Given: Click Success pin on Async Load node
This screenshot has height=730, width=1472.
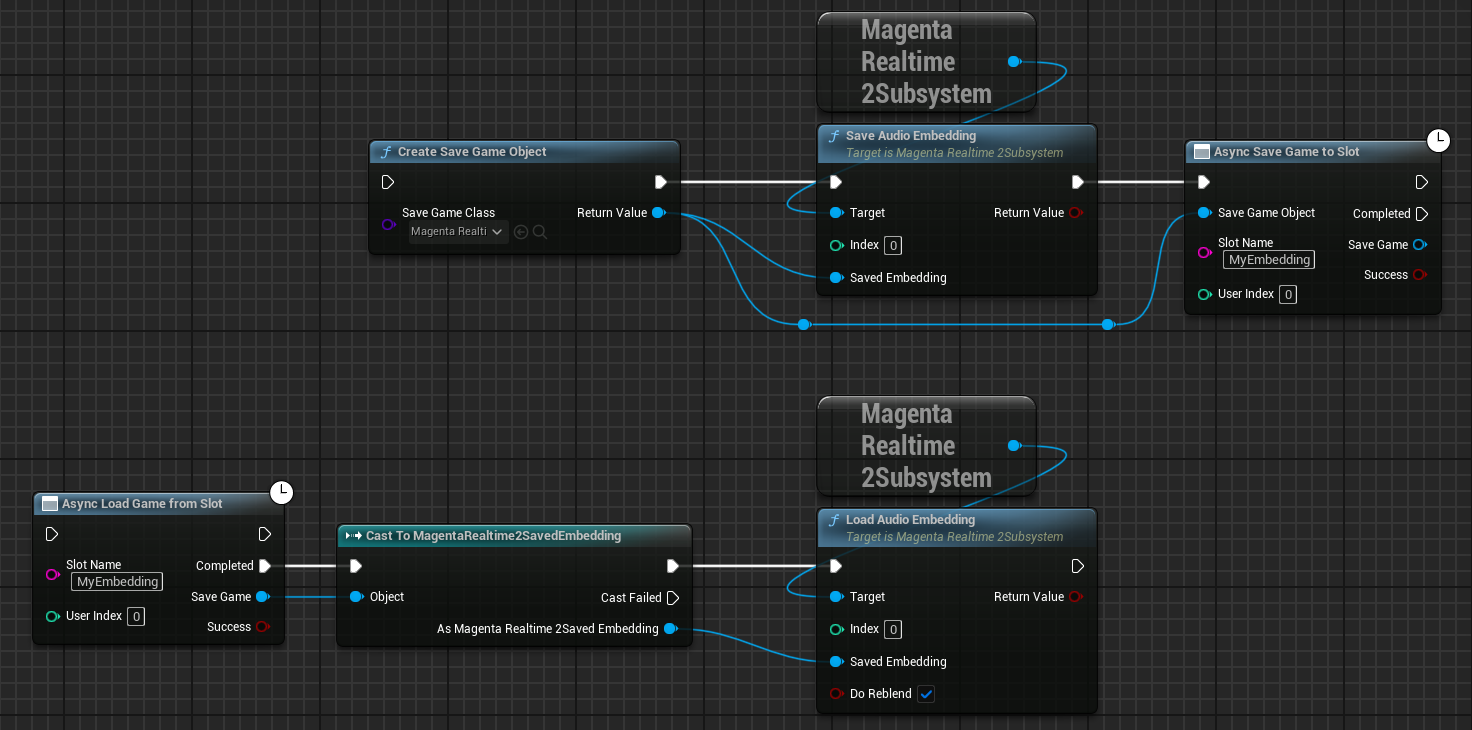Looking at the screenshot, I should point(262,627).
